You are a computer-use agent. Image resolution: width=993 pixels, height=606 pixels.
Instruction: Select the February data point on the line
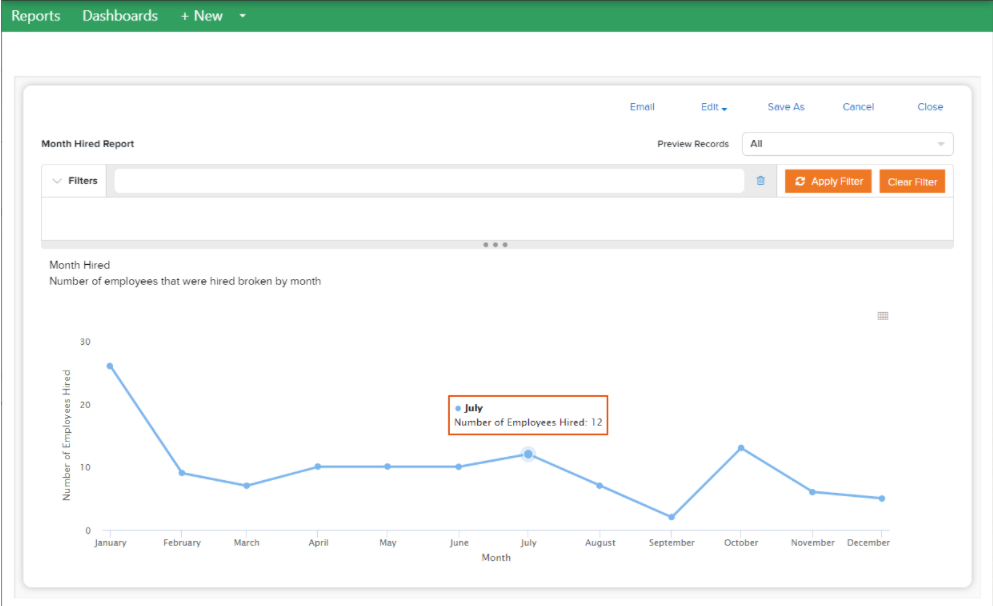182,473
